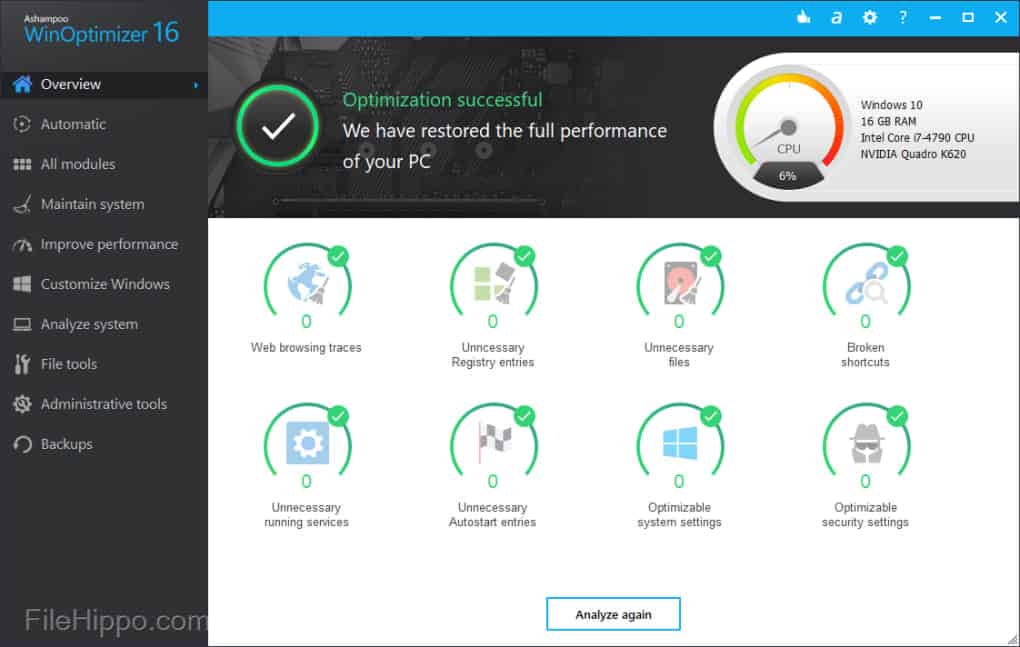Open help with the question mark

[x=902, y=17]
